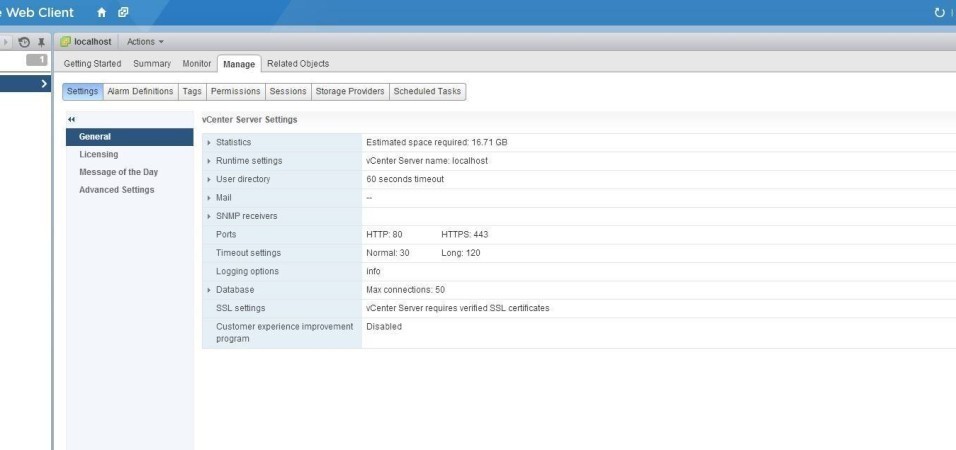
Task: Switch to the Getting Started tab
Action: click(92, 63)
